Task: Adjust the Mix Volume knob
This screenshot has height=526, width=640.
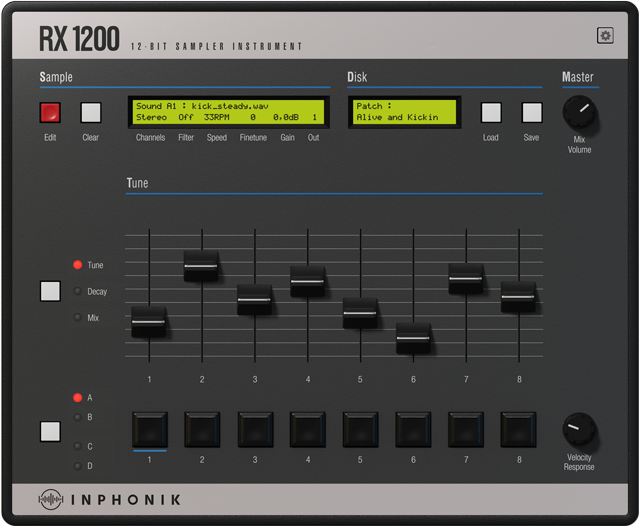Action: click(579, 112)
